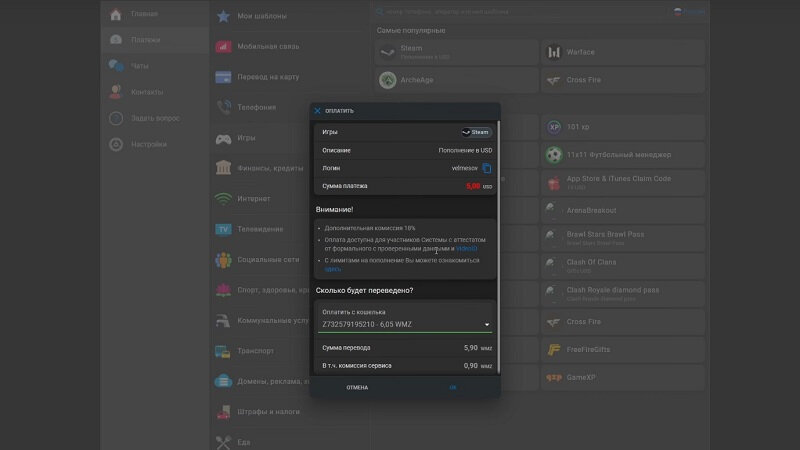Open the Games gamepad category icon
800x450 pixels.
point(223,138)
